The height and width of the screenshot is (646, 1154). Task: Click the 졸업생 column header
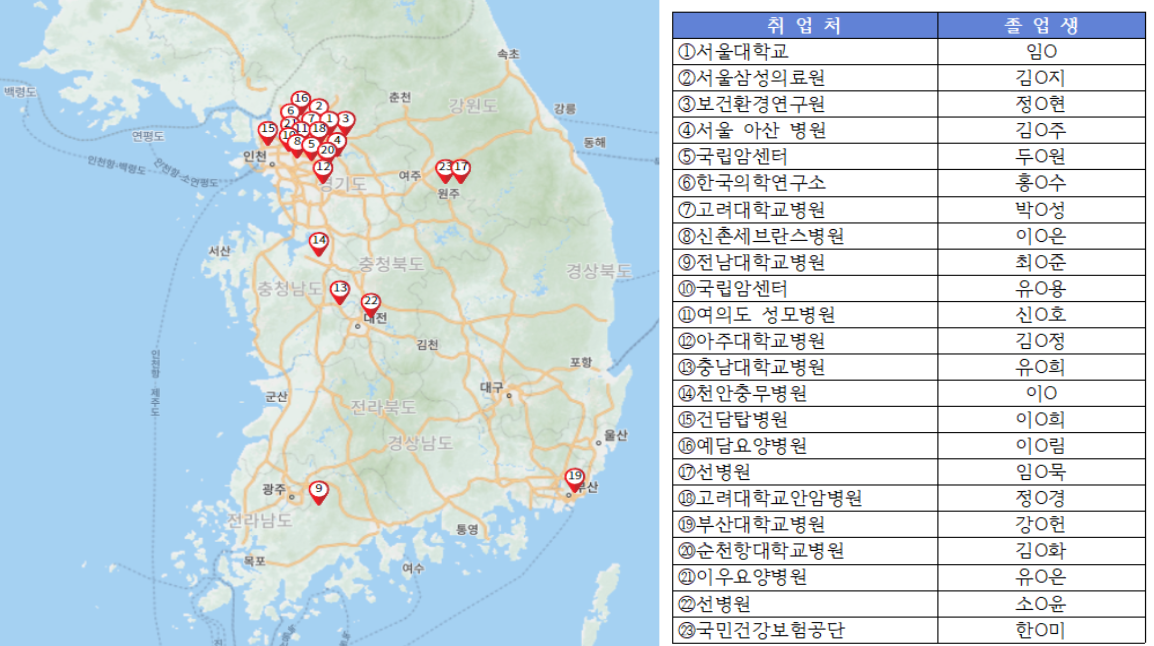pos(1041,25)
